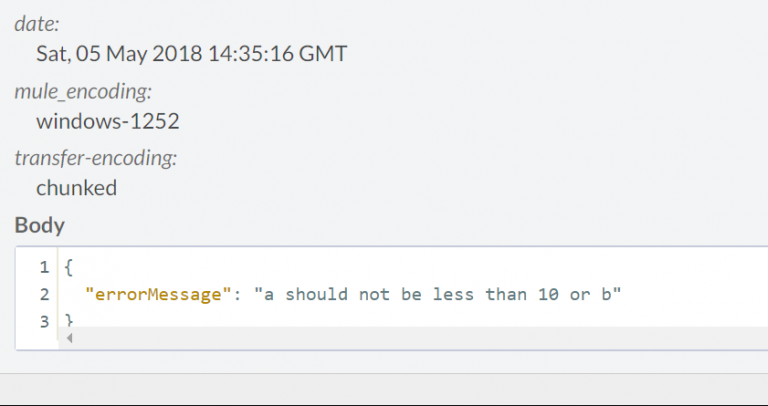Click the mule_encoding header label
This screenshot has width=768, height=406.
pos(83,91)
